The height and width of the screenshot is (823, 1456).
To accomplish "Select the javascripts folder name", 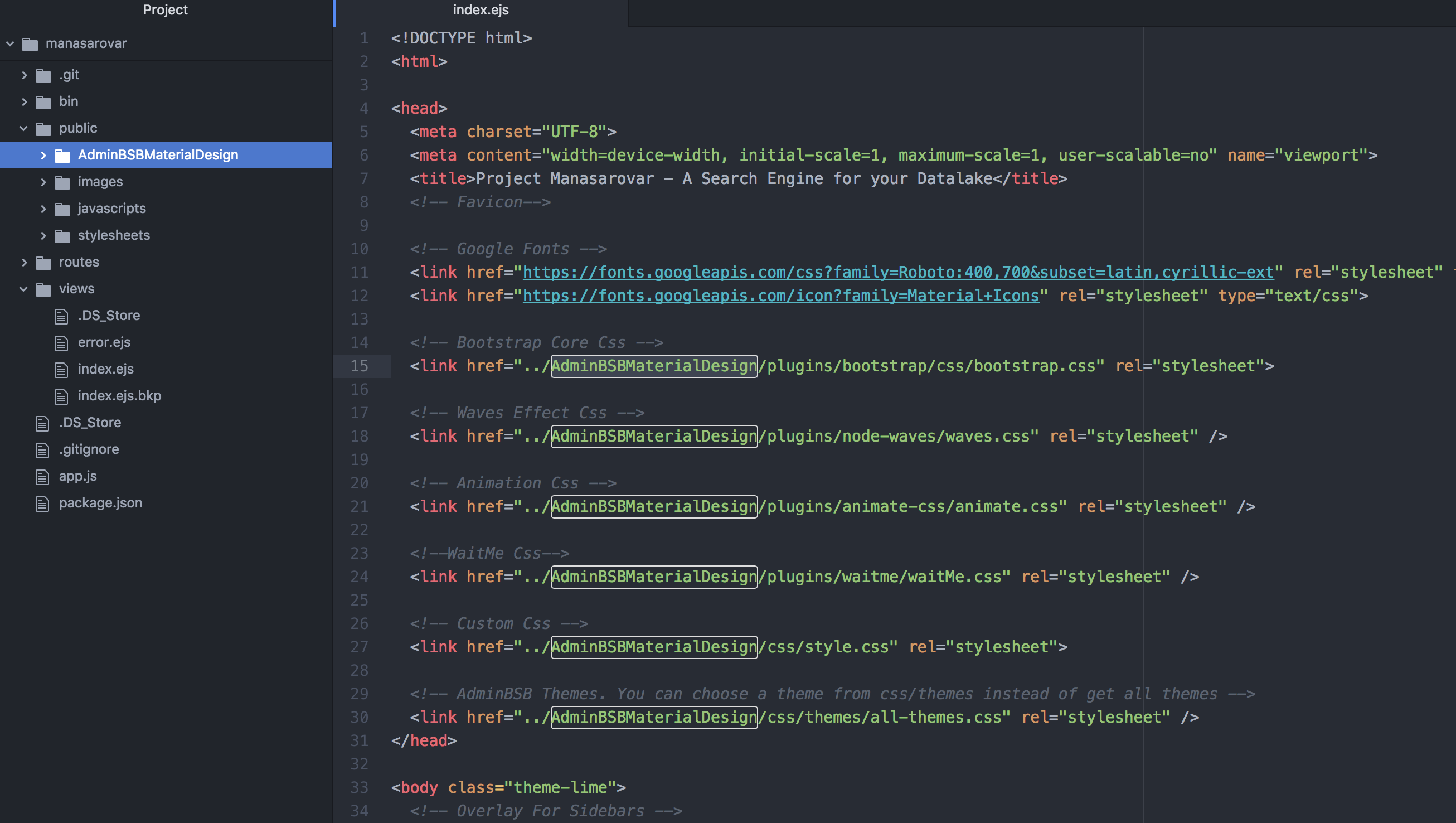I will click(x=112, y=209).
